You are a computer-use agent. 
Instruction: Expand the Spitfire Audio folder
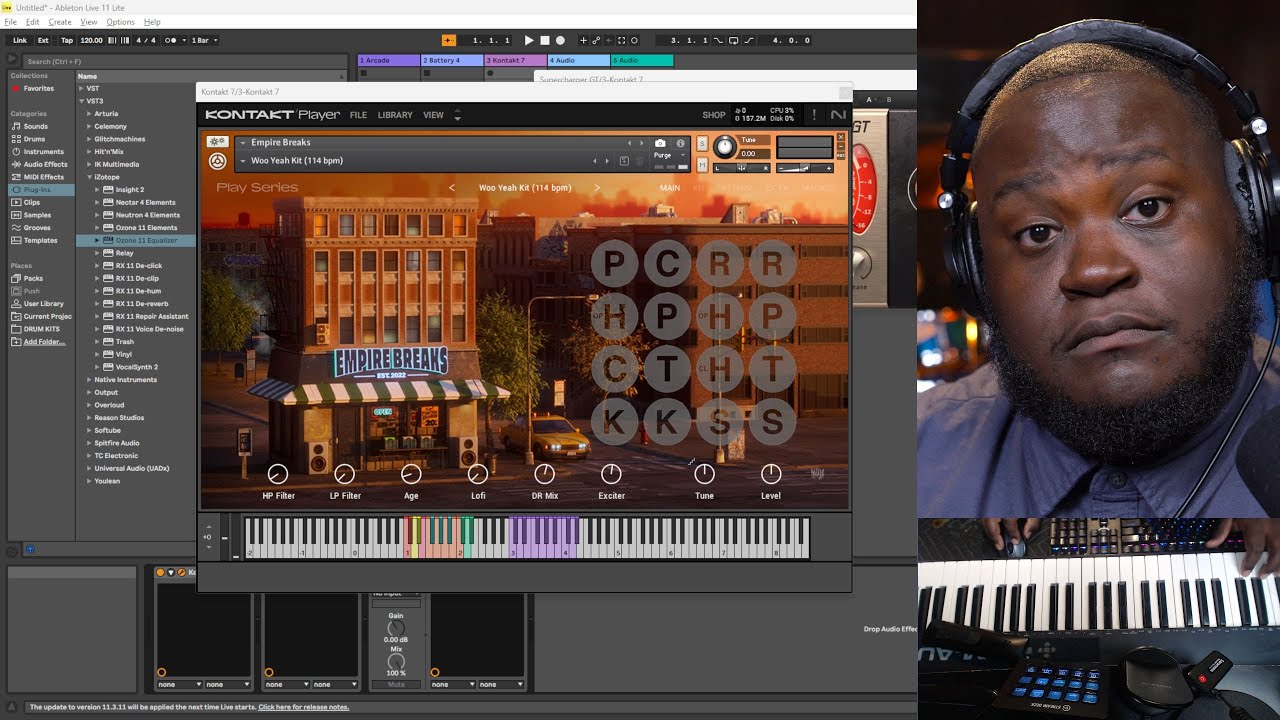click(x=89, y=443)
